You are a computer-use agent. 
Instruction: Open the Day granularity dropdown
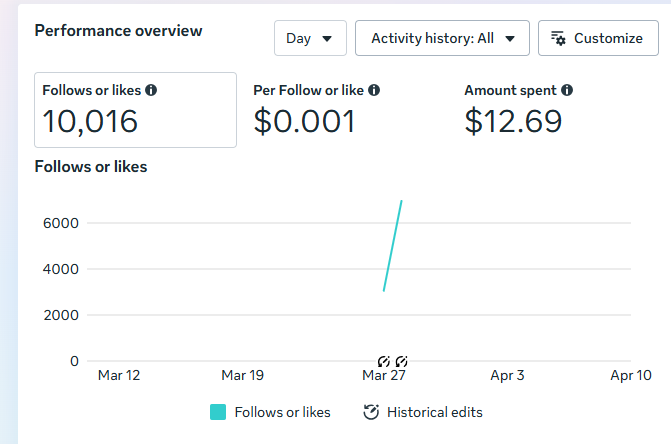tap(310, 38)
